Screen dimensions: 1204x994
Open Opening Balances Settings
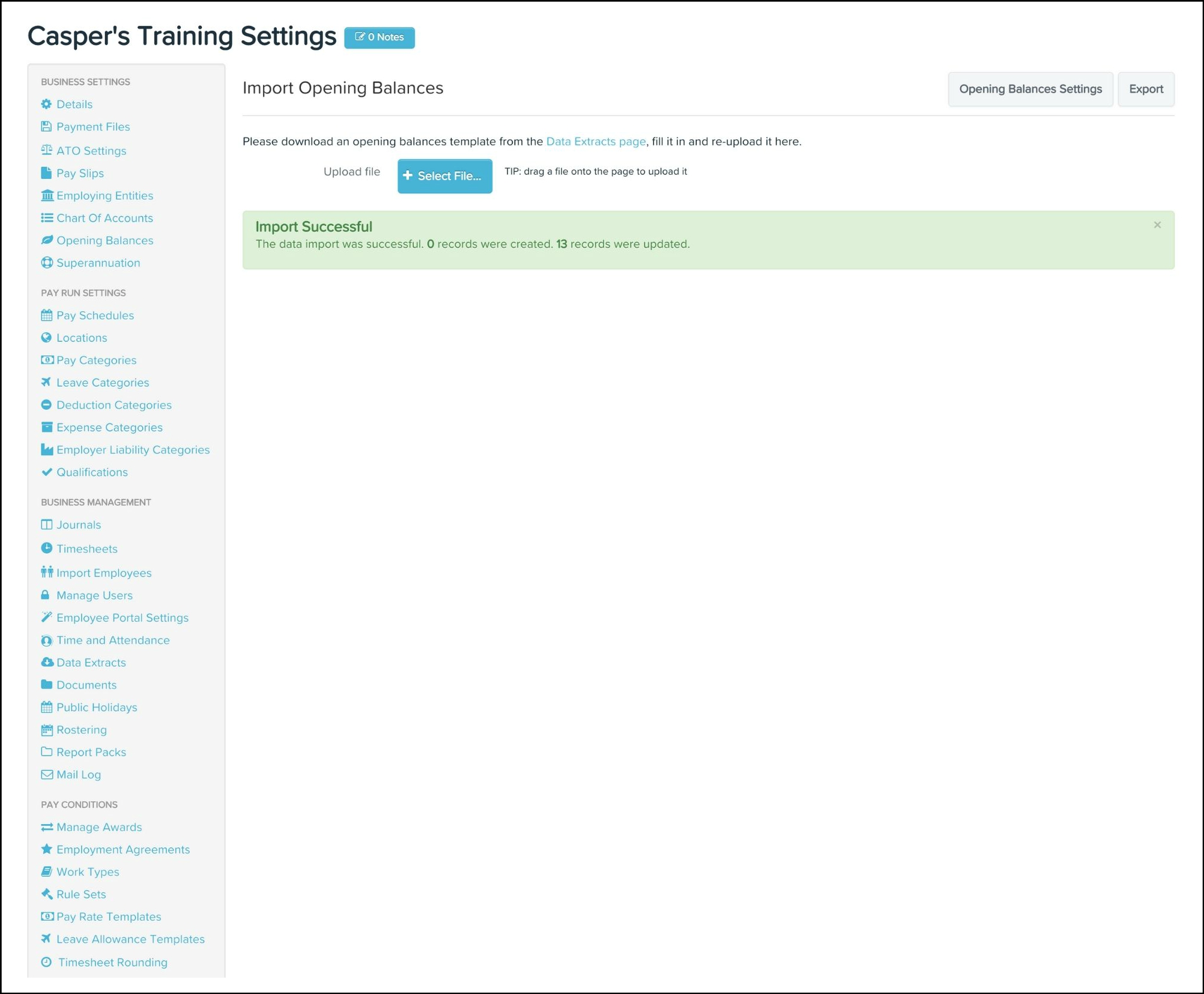[x=1030, y=89]
